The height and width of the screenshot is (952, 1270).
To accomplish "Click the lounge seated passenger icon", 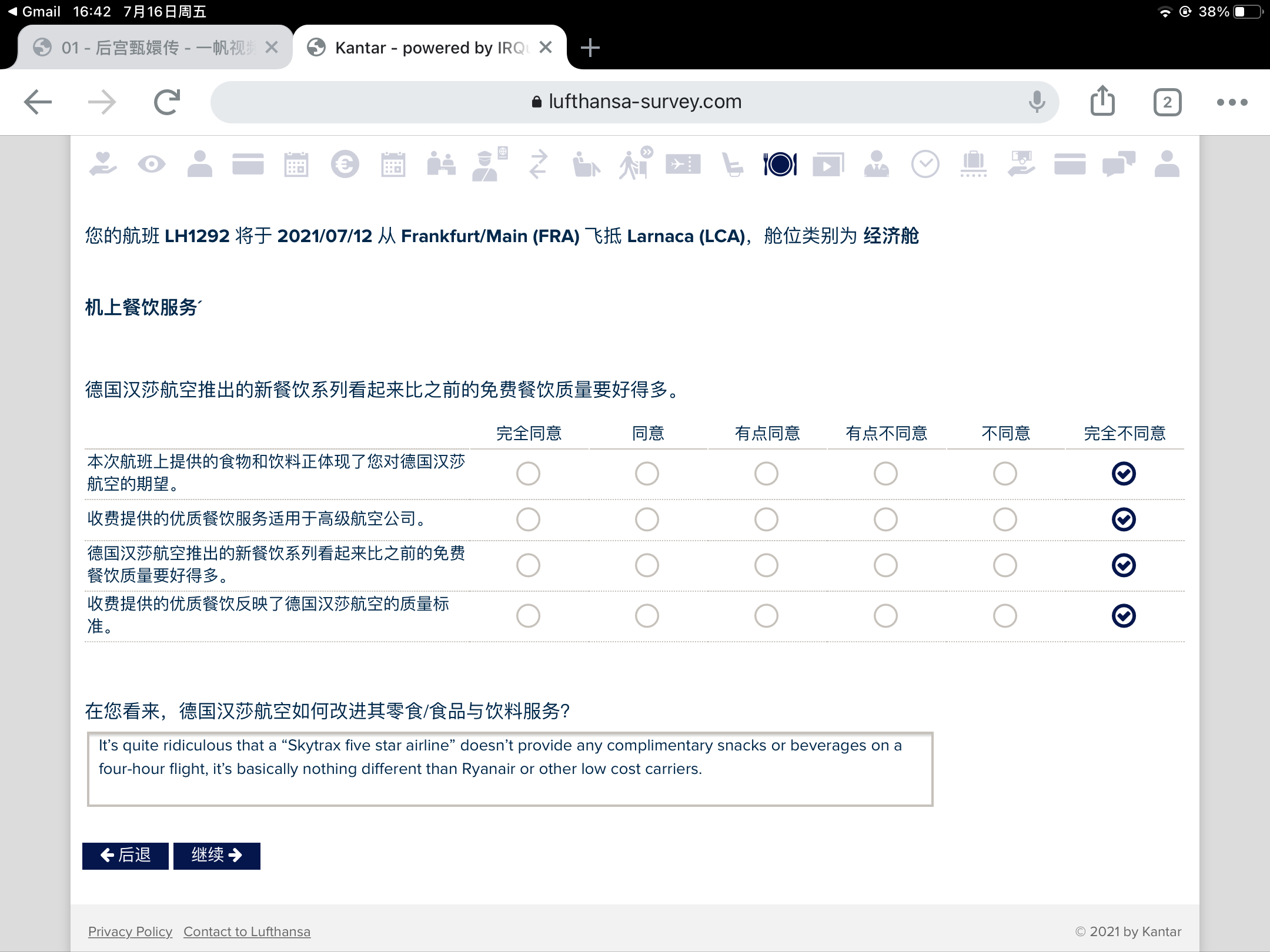I will coord(586,164).
